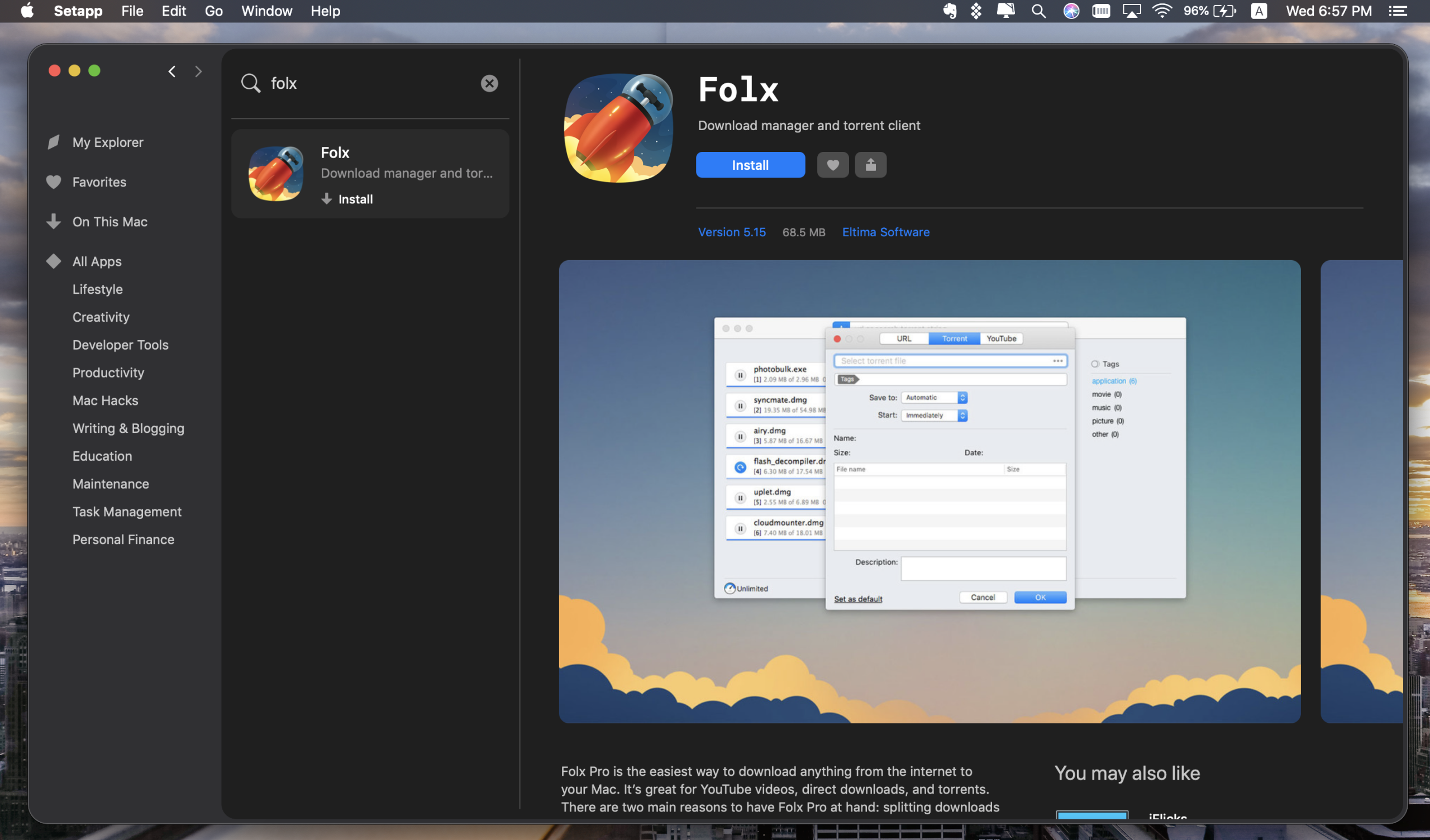Viewport: 1430px width, 840px height.
Task: Open Evernote elephant menu bar icon
Action: coord(950,11)
